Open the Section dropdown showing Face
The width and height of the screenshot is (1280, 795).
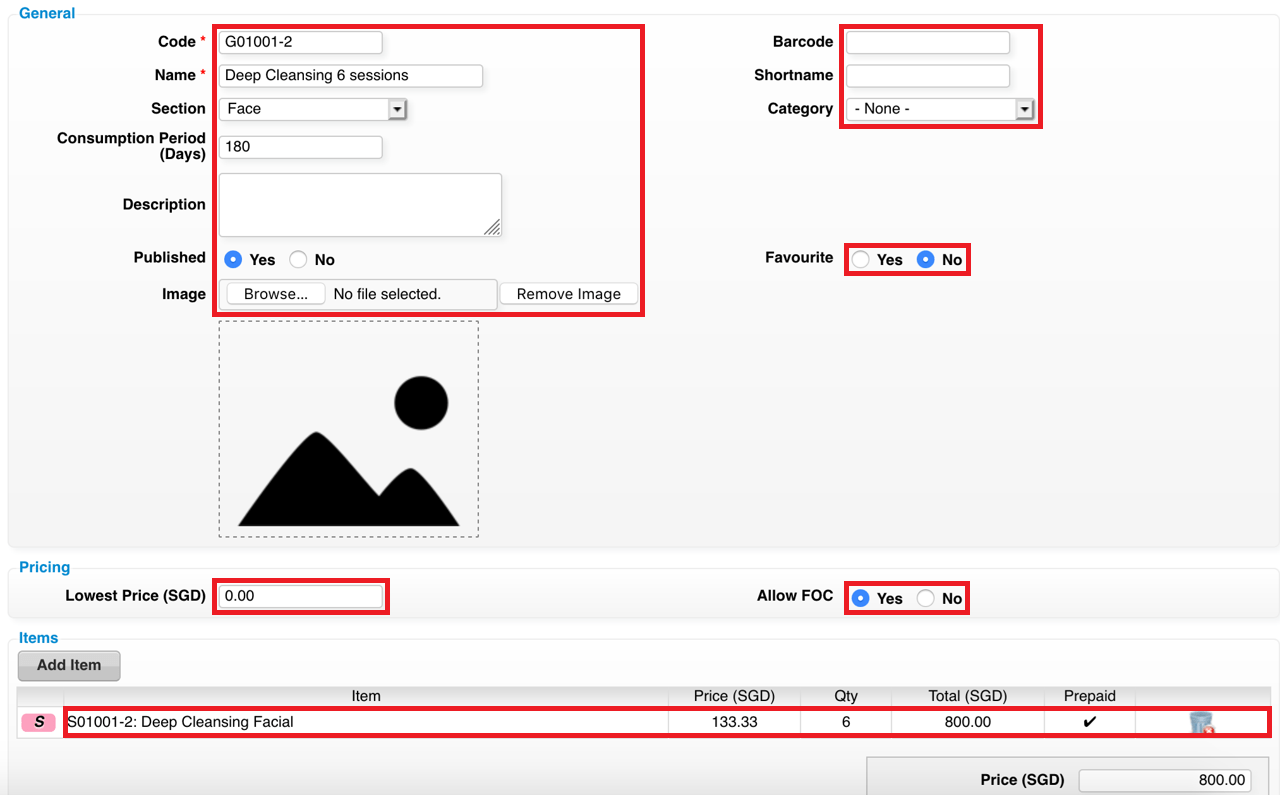[312, 109]
